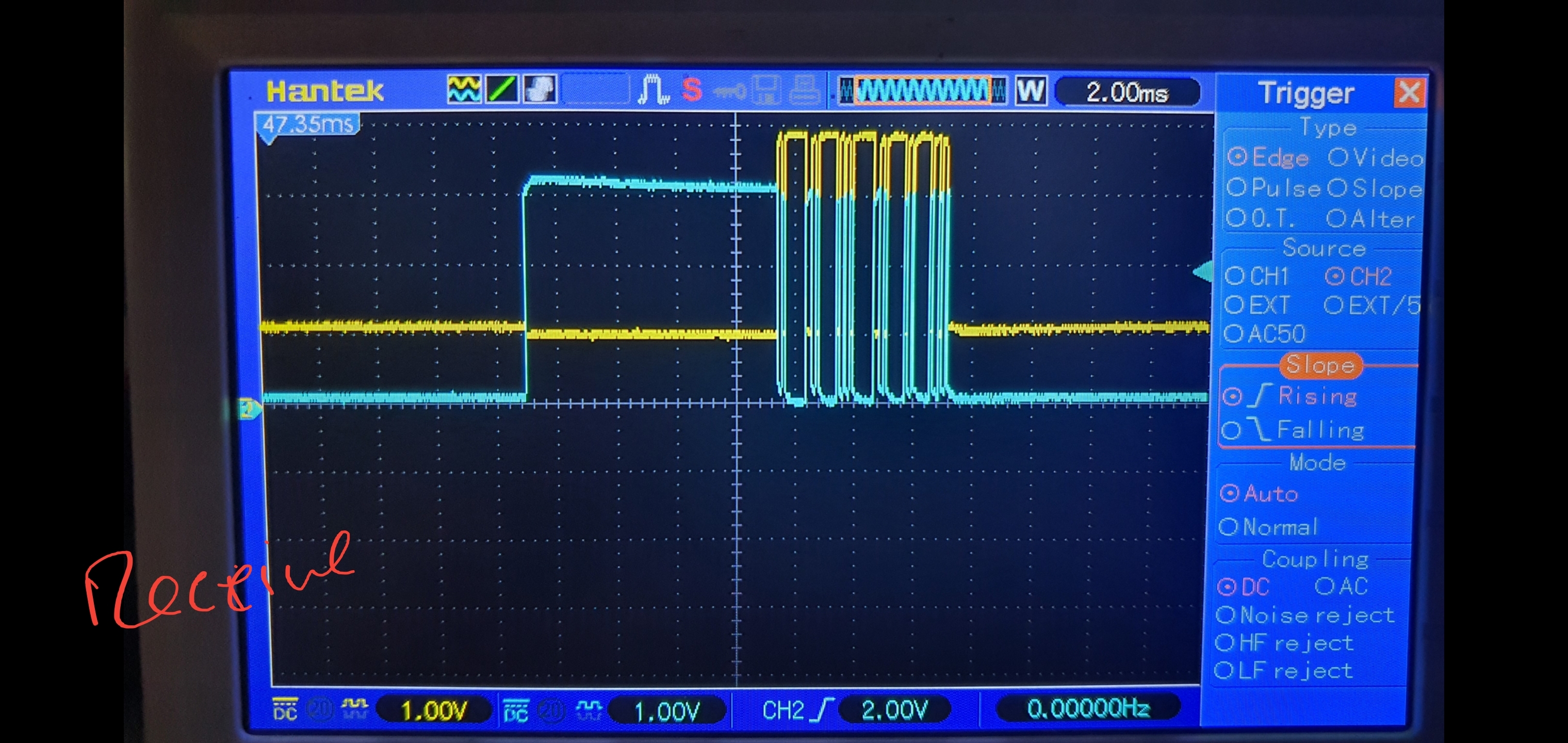Close the Trigger panel with X
Screen dimensions: 1568x743
[x=1409, y=93]
